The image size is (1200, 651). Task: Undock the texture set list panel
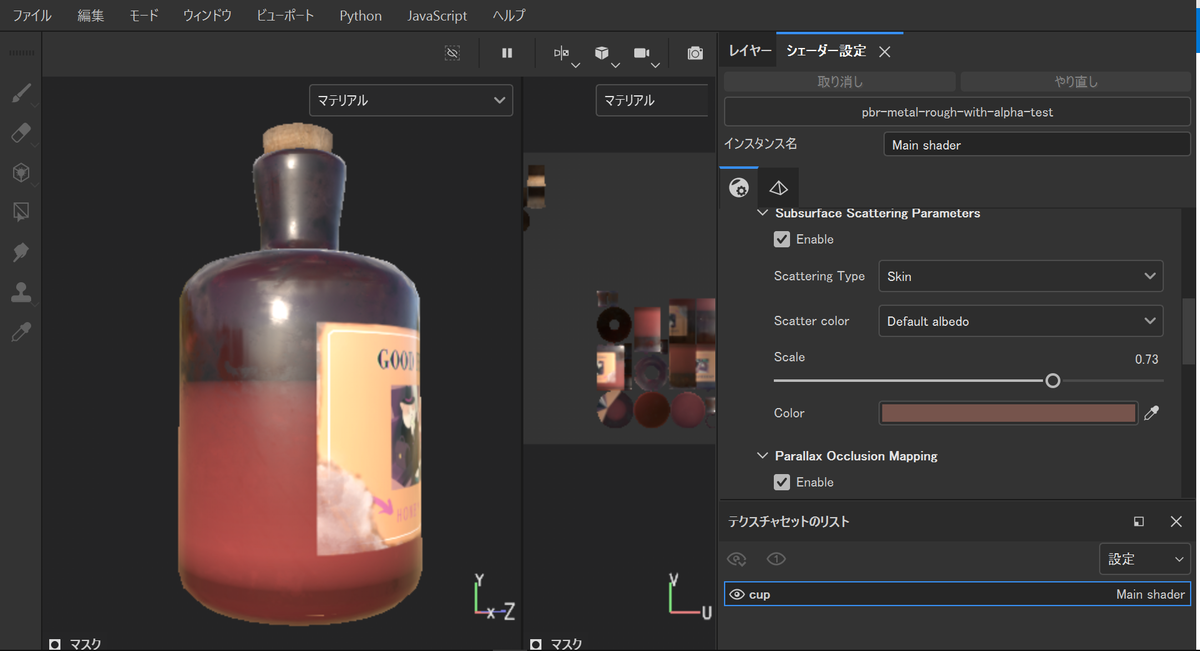1139,522
